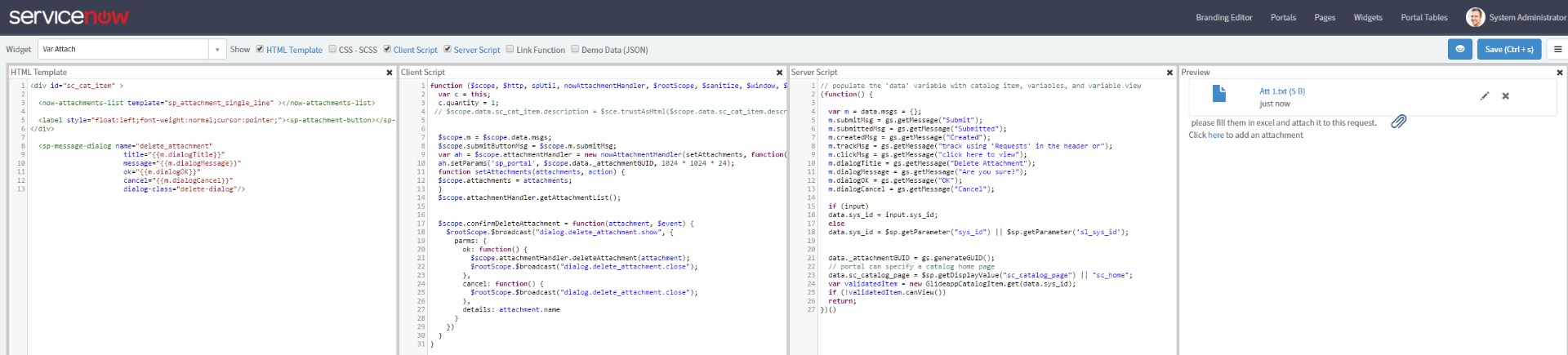Viewport: 1568px width, 355px height.
Task: Click the pencil icon to rename attachment
Action: point(1484,96)
